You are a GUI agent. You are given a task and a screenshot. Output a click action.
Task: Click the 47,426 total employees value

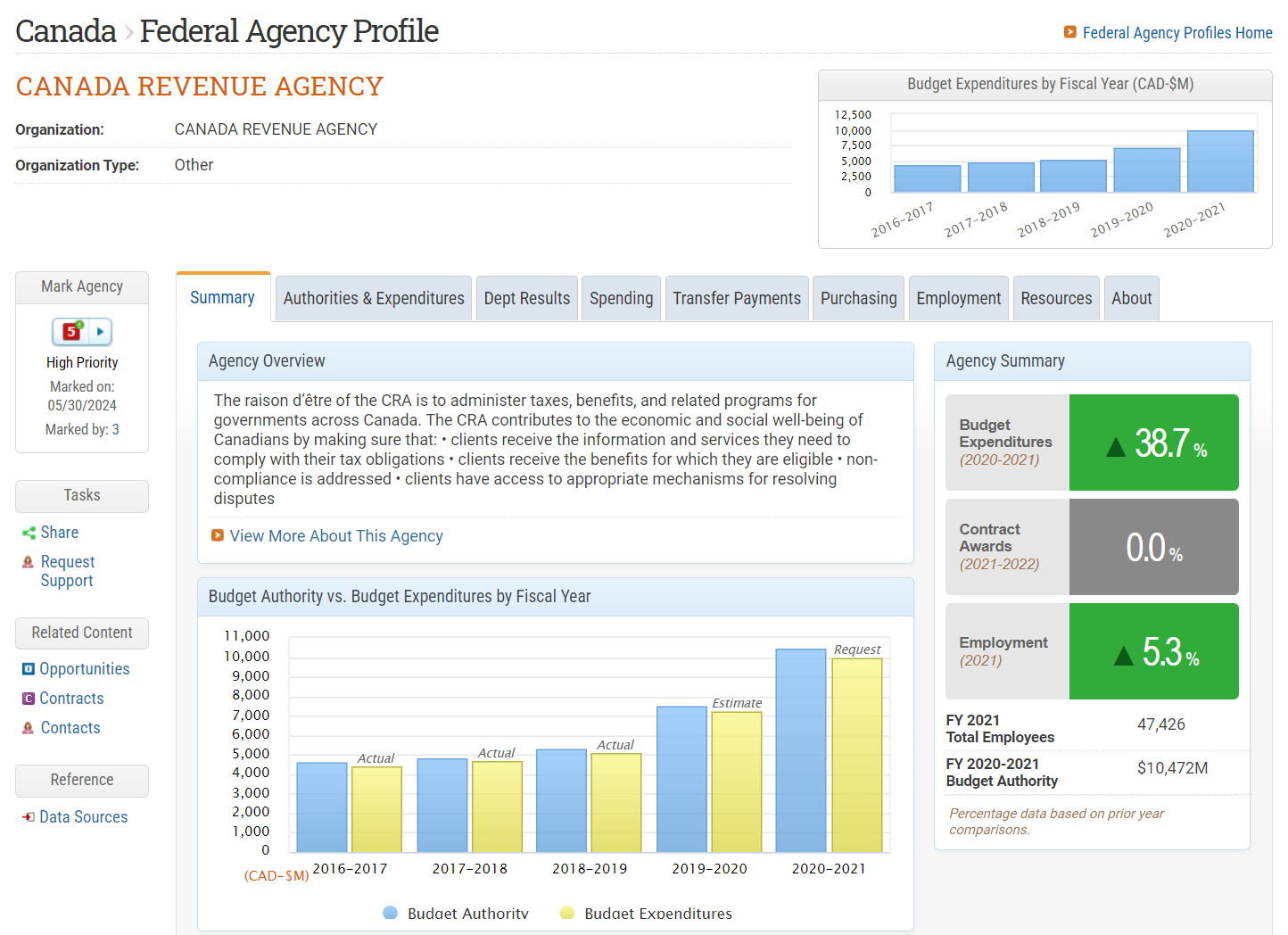pyautogui.click(x=1161, y=724)
